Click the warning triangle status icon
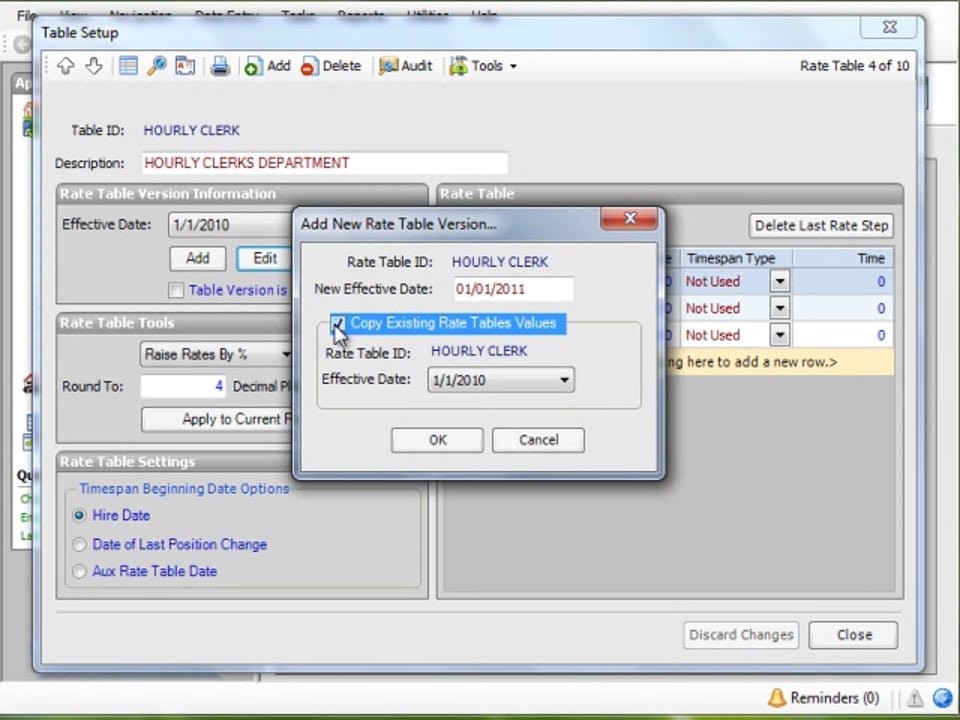 coord(915,697)
